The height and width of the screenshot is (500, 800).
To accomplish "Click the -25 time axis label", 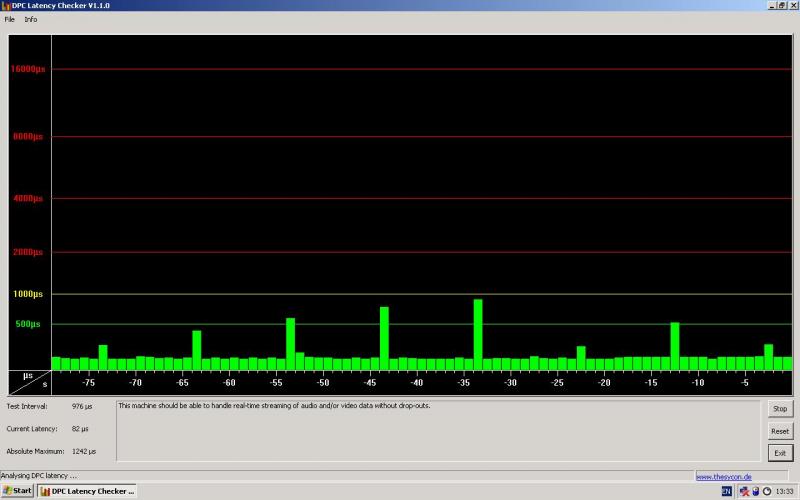I will (558, 383).
